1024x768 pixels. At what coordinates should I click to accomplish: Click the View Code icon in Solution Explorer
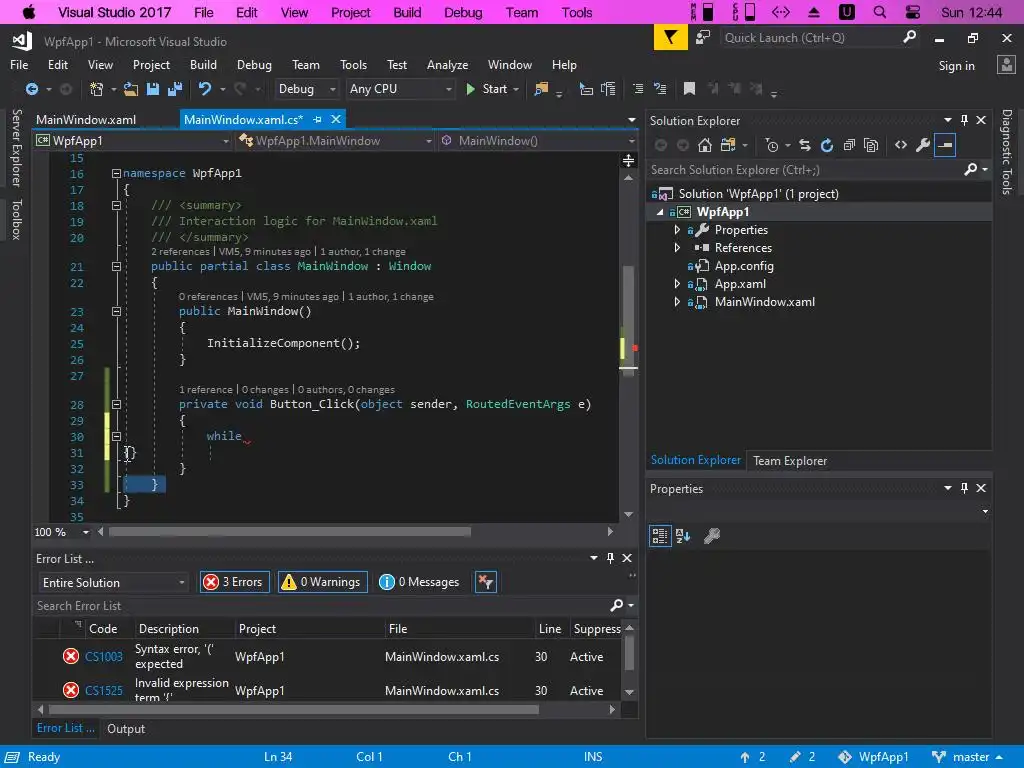[x=901, y=145]
